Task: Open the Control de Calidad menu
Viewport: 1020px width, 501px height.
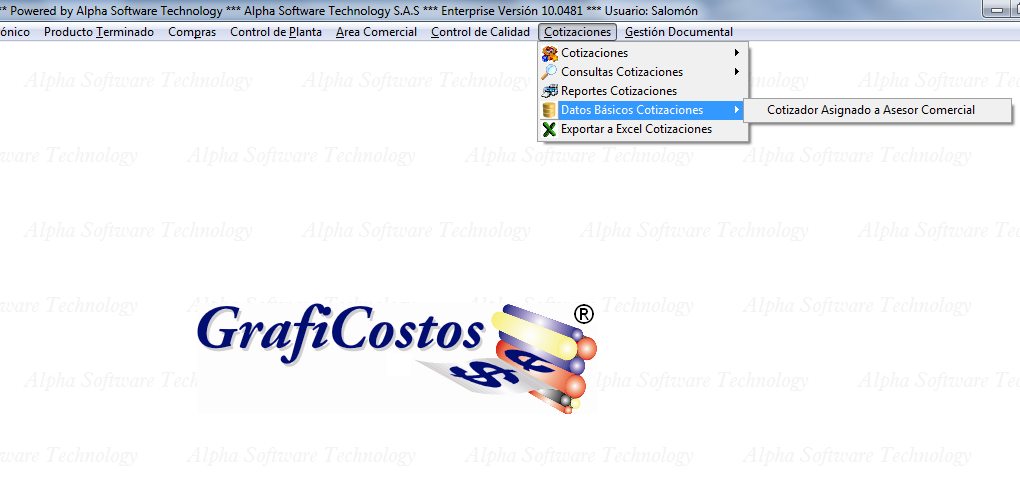Action: 480,32
